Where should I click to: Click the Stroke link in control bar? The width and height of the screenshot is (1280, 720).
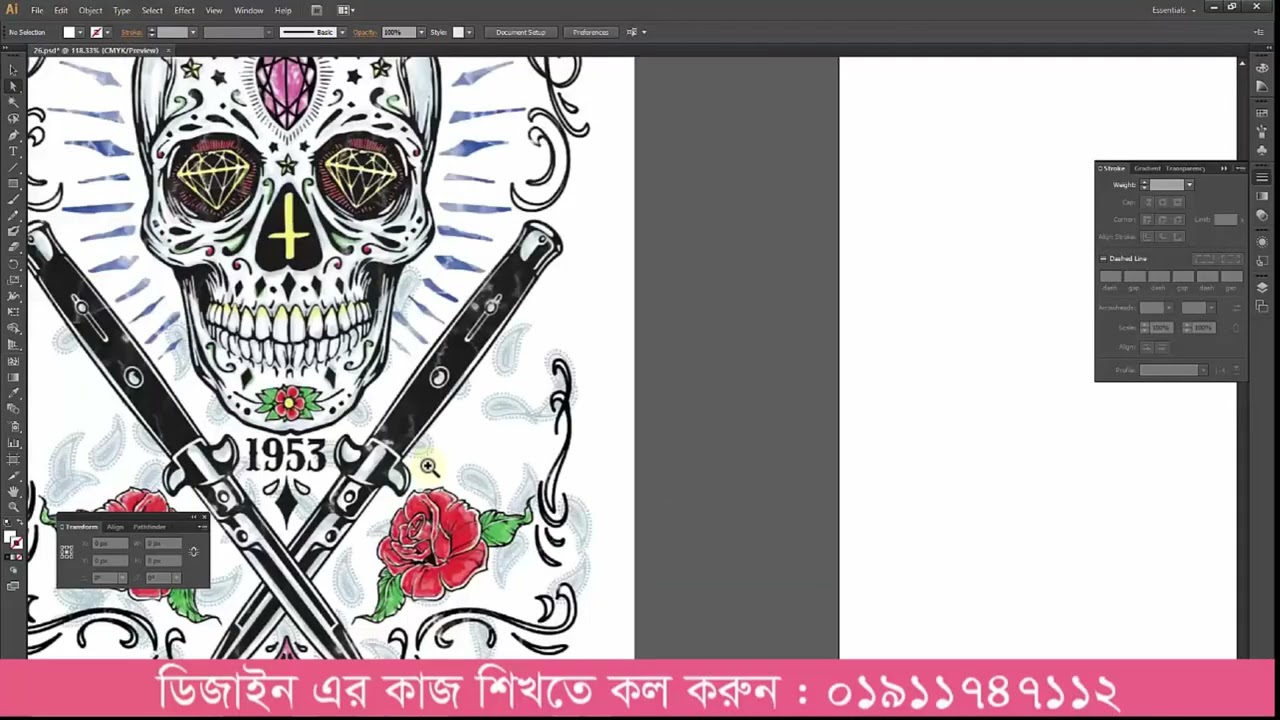[132, 32]
